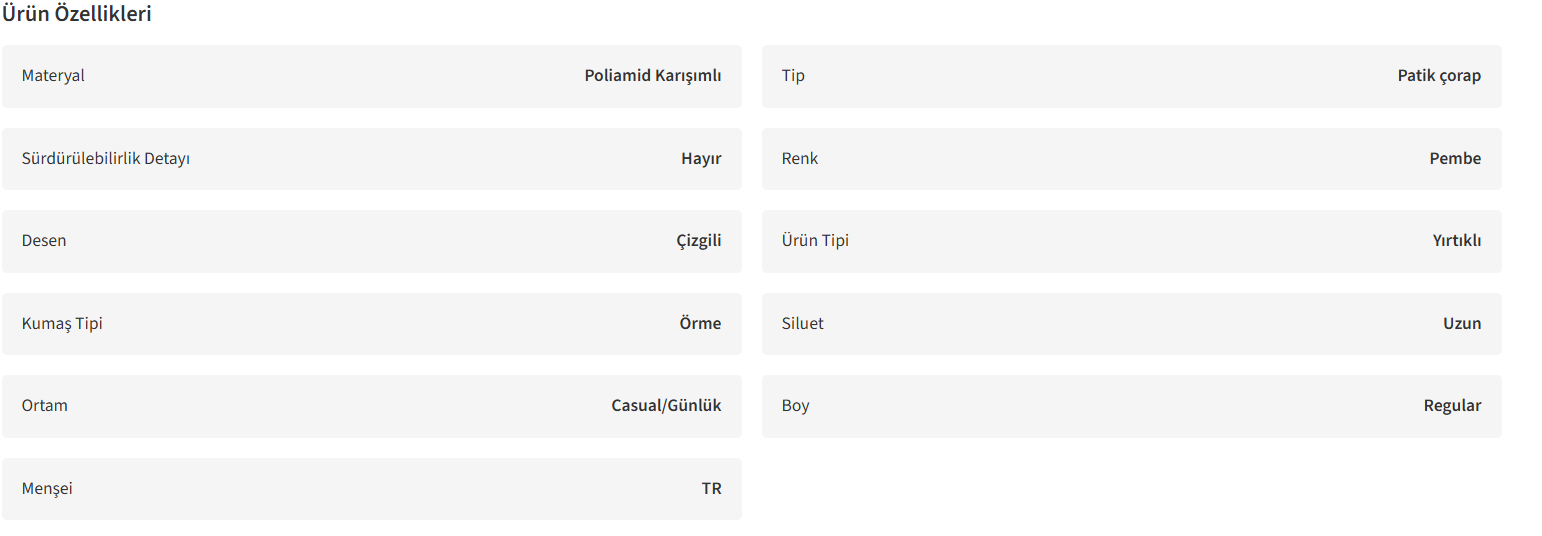This screenshot has width=1542, height=536.
Task: Click the Materyal property row
Action: pos(371,76)
